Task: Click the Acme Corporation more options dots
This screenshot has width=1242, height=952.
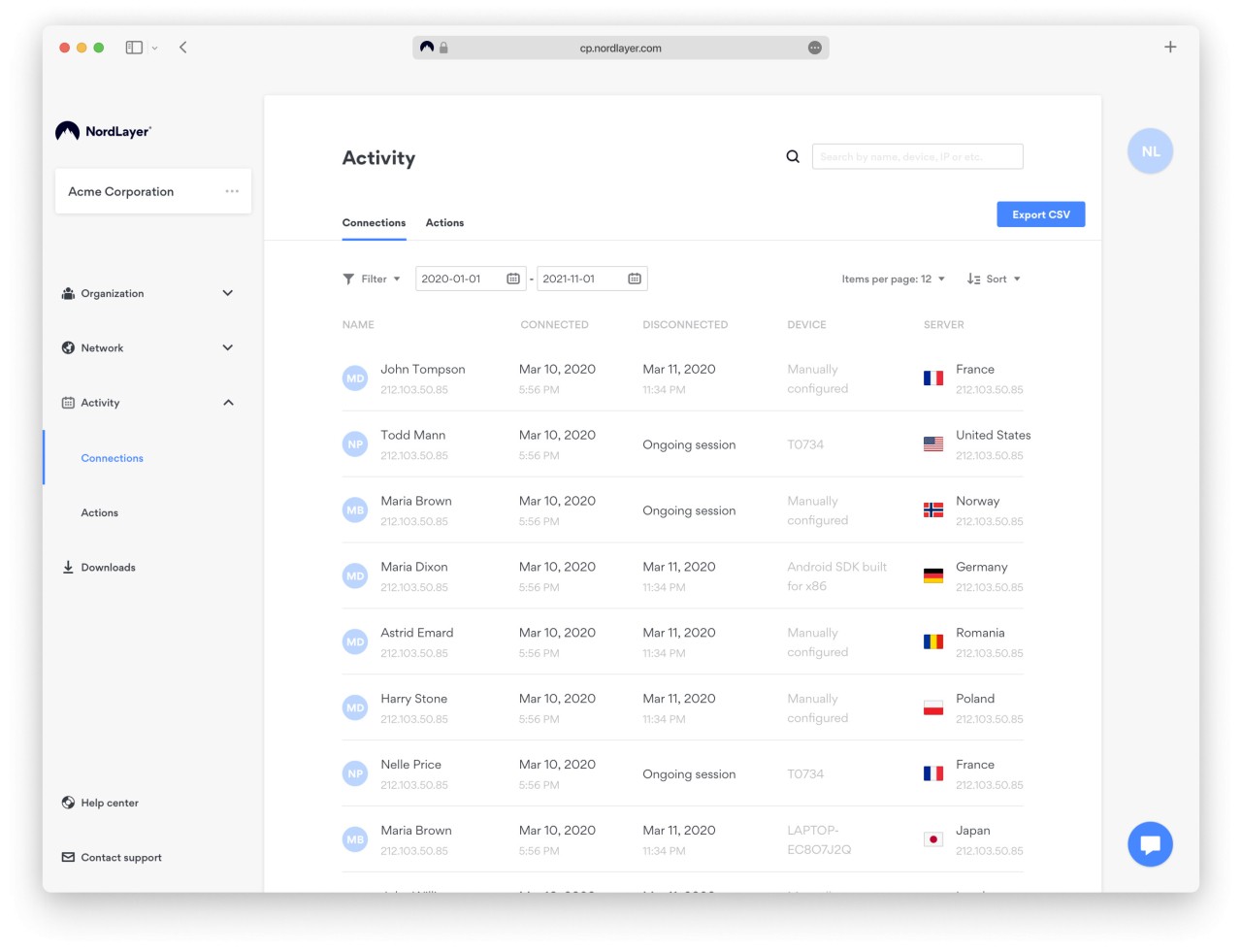Action: click(x=232, y=191)
